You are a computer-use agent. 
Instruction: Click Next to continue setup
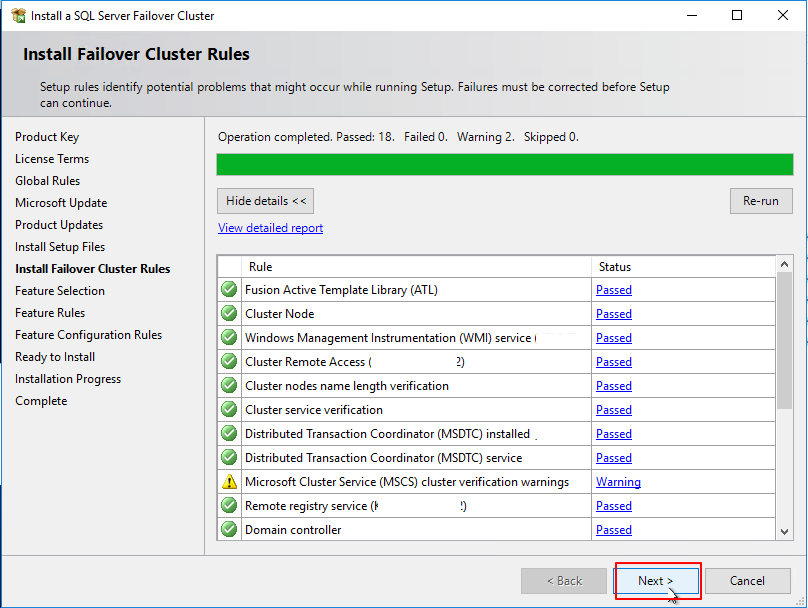[656, 581]
